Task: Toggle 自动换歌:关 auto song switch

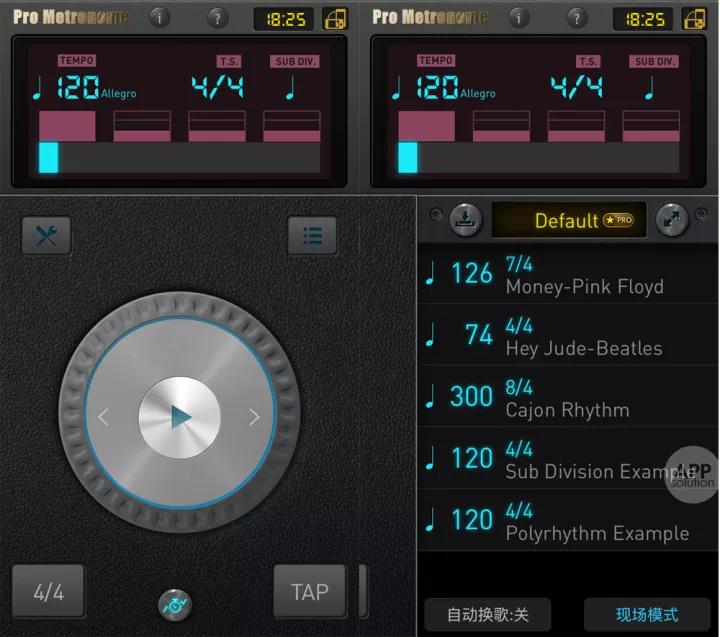Action: click(x=487, y=614)
